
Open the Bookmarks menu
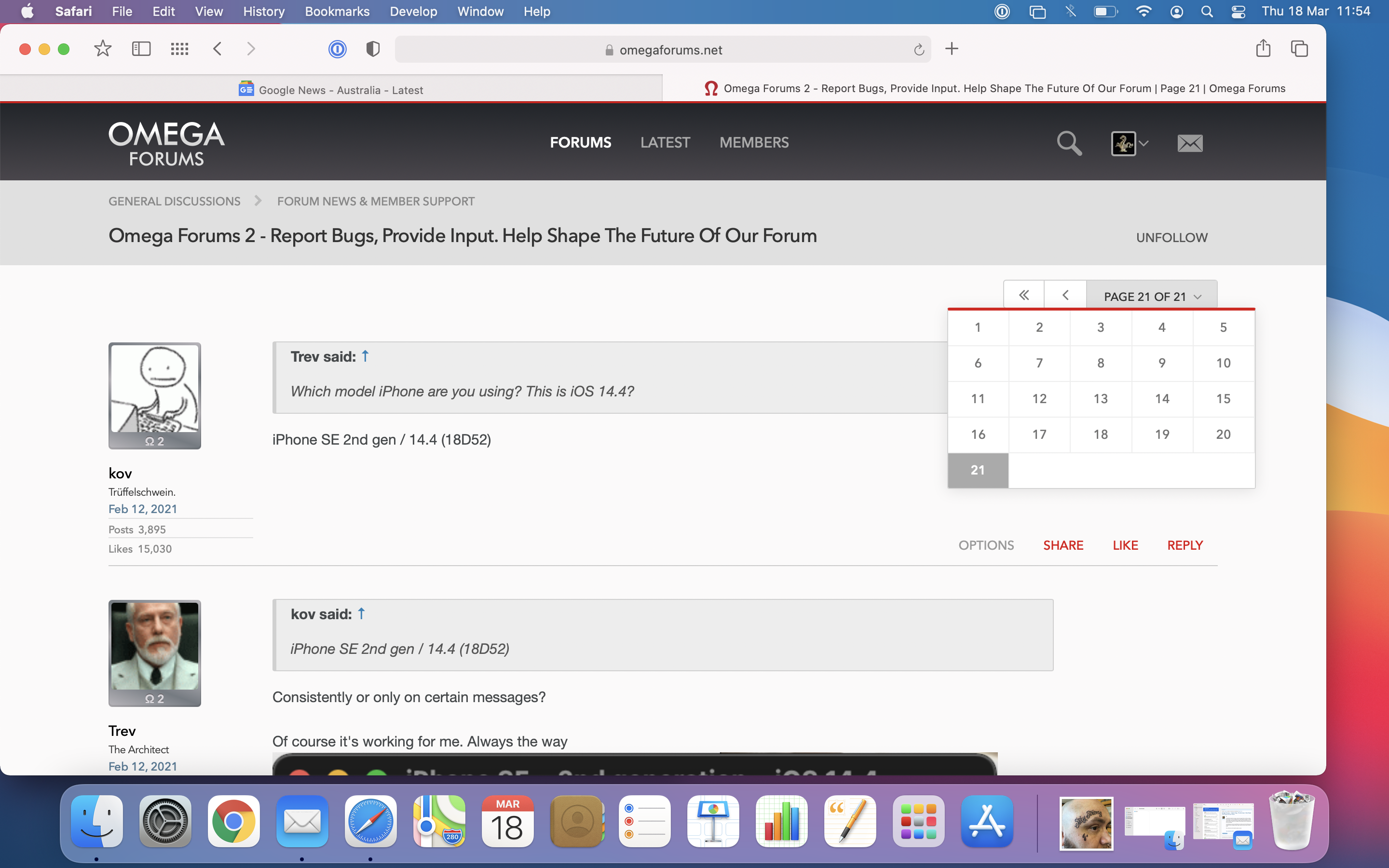click(x=337, y=12)
